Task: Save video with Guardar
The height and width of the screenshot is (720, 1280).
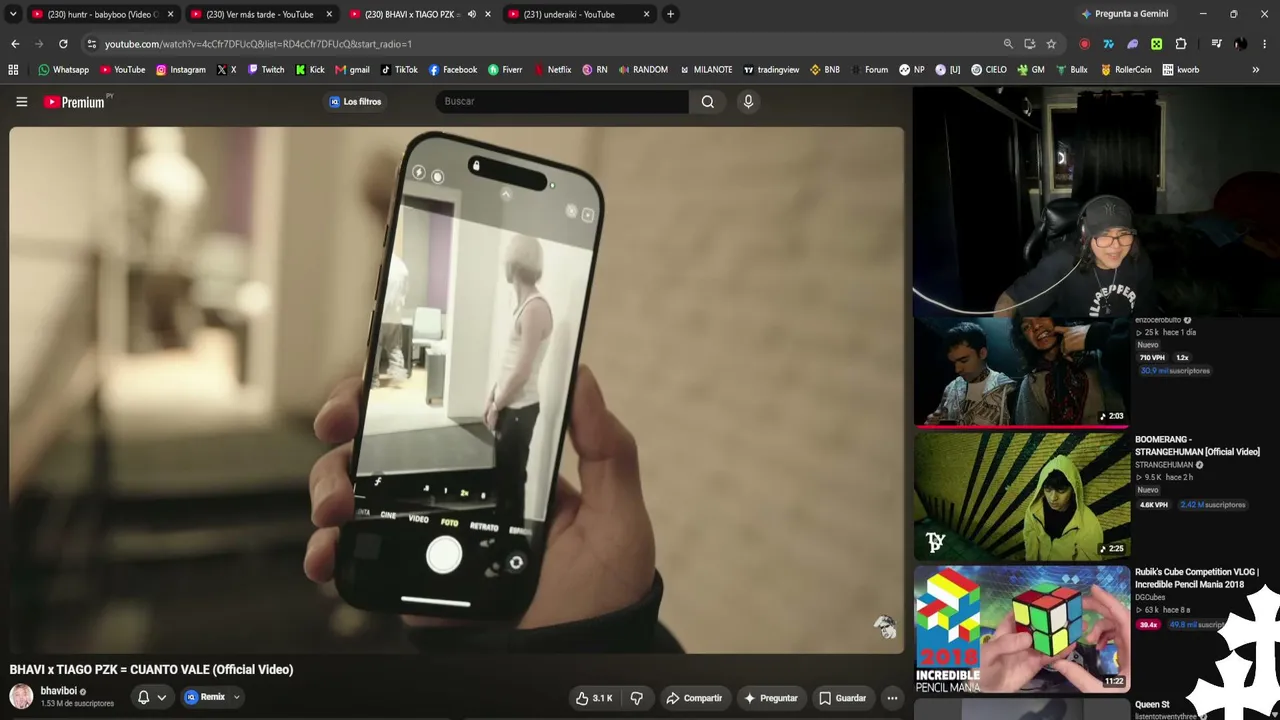Action: (842, 698)
